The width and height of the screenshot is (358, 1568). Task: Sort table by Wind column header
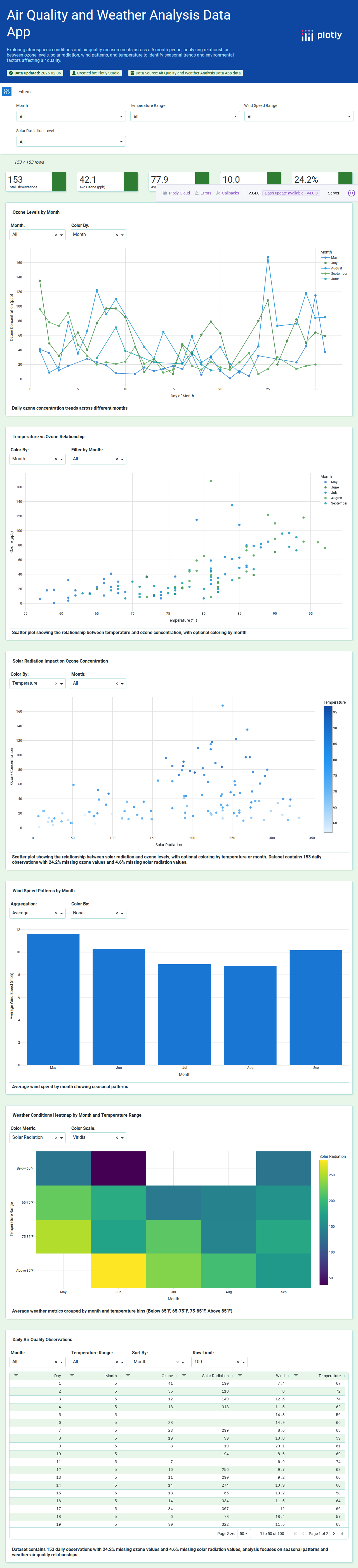(280, 1376)
